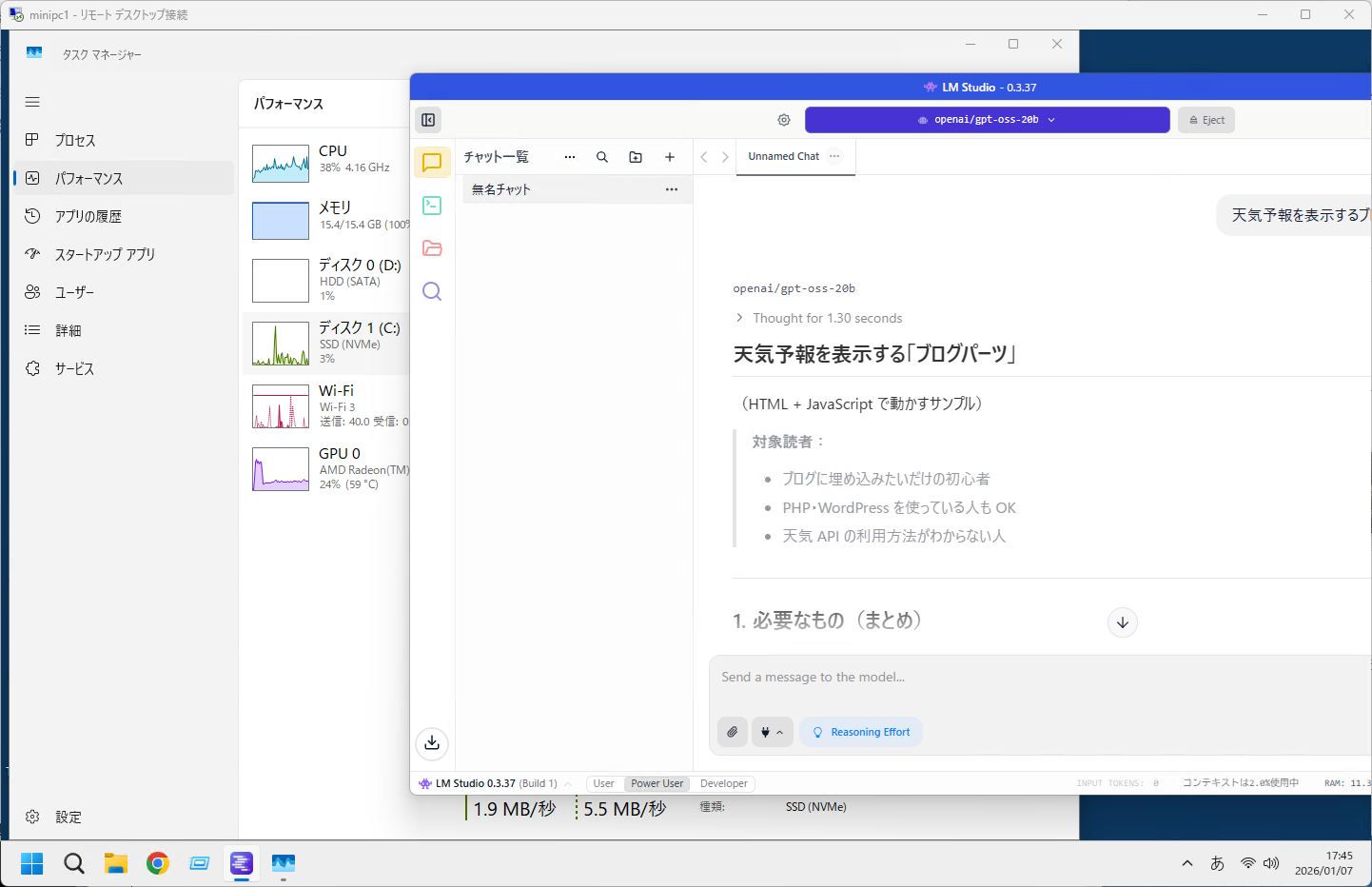Open the Downloads panel icon
Image resolution: width=1372 pixels, height=887 pixels.
pos(432,742)
